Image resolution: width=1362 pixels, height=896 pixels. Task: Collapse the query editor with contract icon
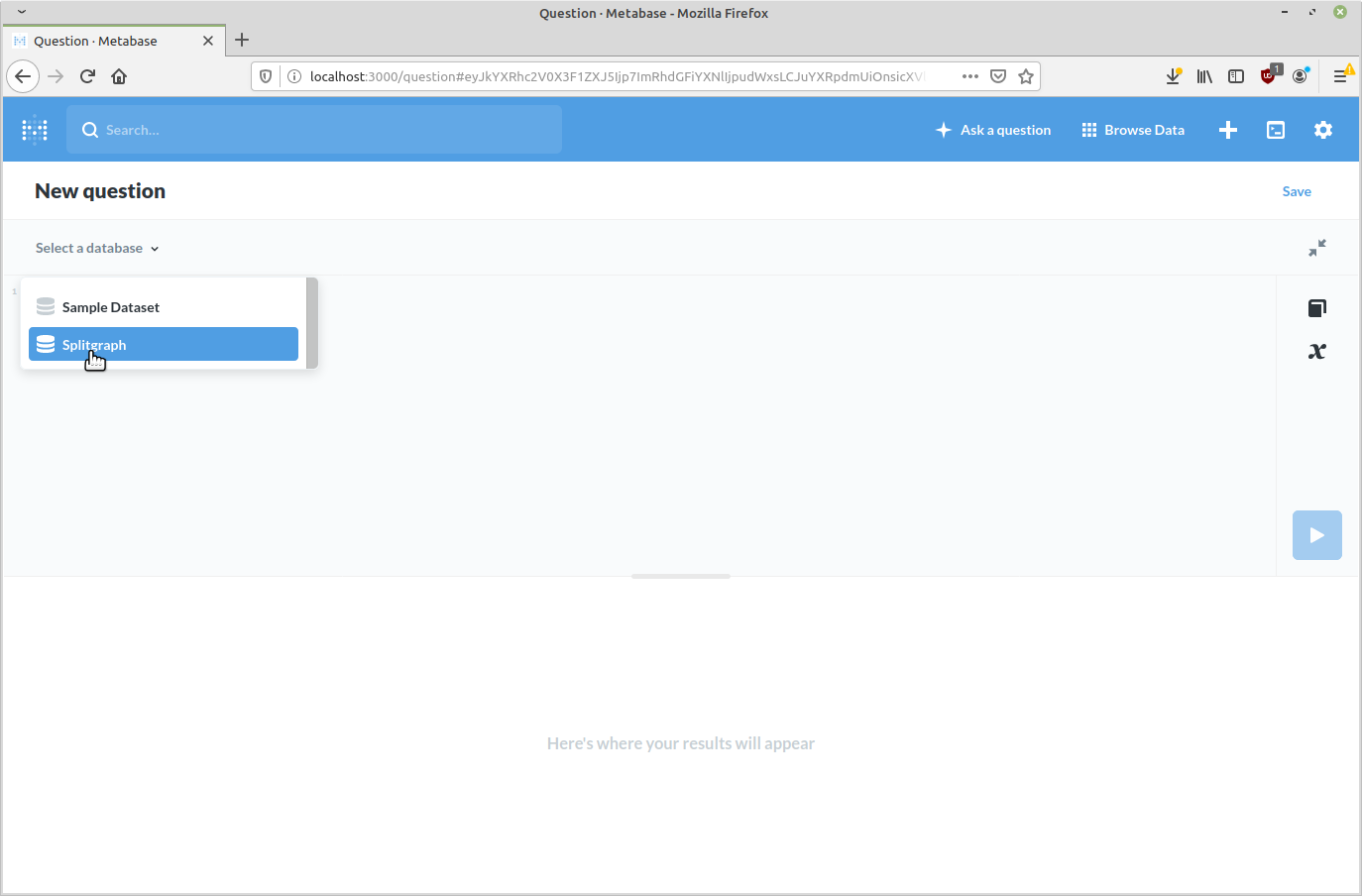point(1317,248)
